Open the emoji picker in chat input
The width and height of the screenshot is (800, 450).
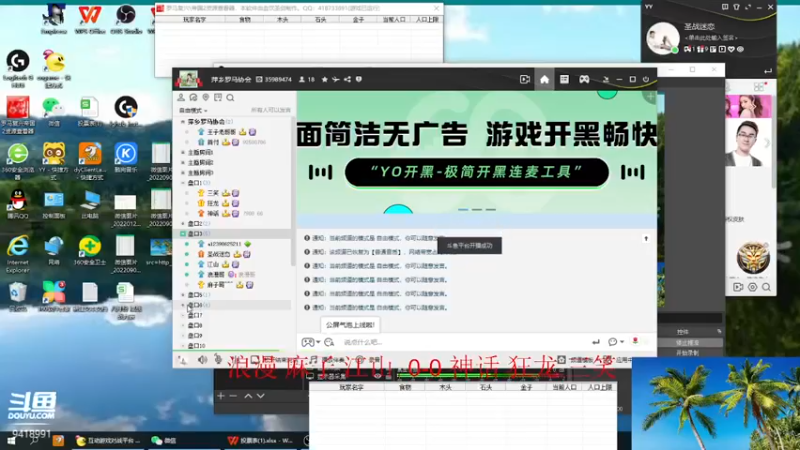(x=329, y=342)
